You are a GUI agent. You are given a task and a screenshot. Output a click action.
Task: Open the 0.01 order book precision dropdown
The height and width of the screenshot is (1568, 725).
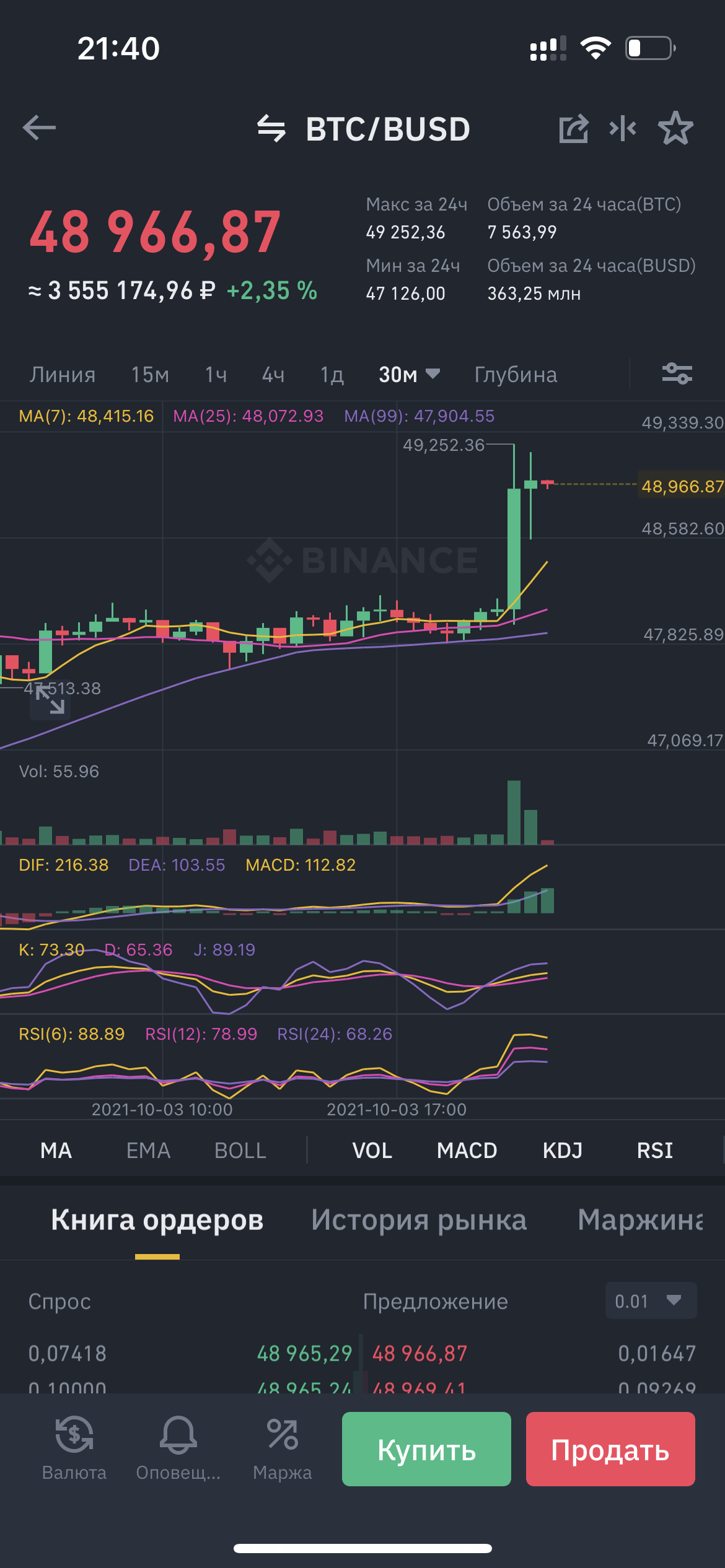(650, 1301)
